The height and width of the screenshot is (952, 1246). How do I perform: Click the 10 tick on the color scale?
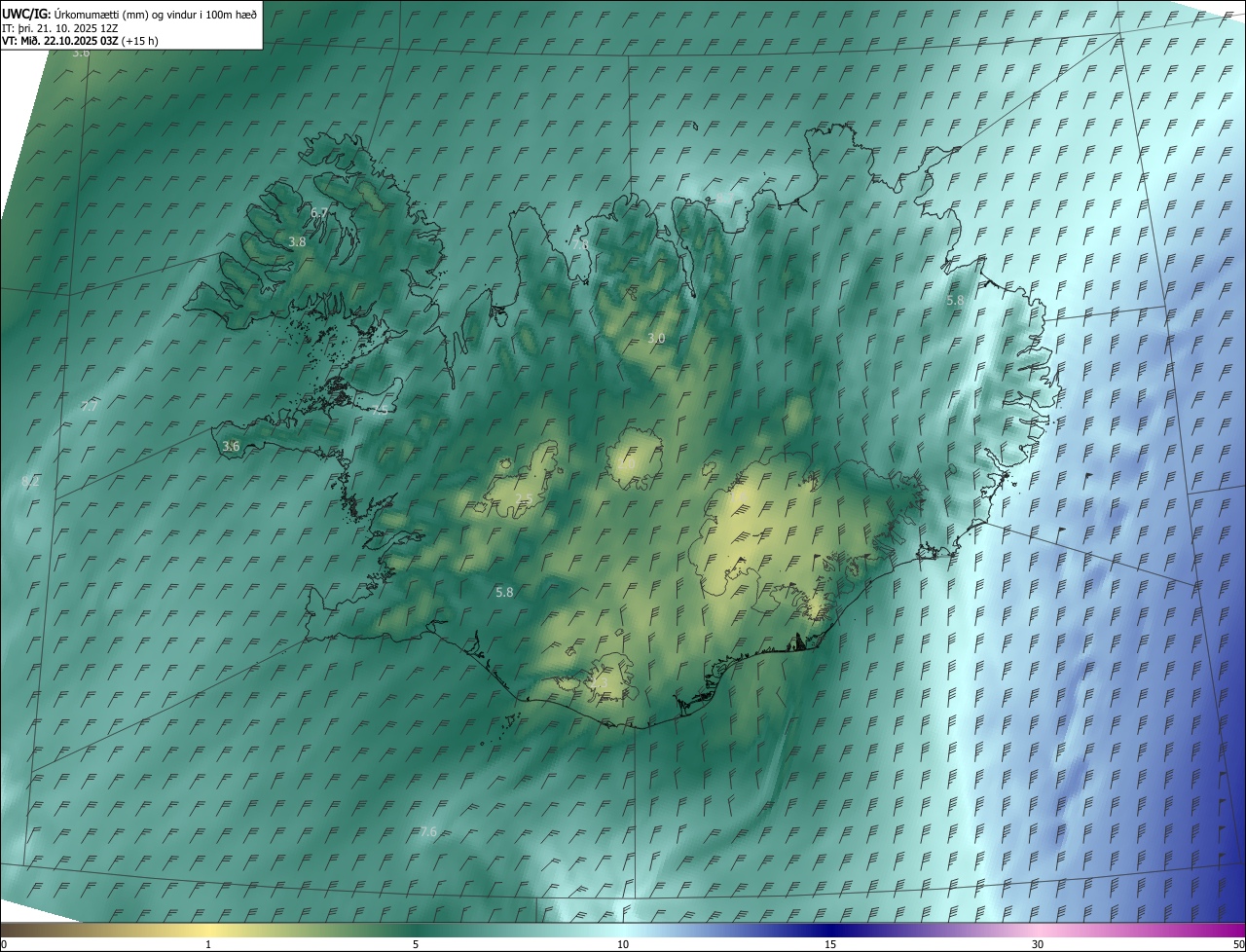click(x=623, y=945)
